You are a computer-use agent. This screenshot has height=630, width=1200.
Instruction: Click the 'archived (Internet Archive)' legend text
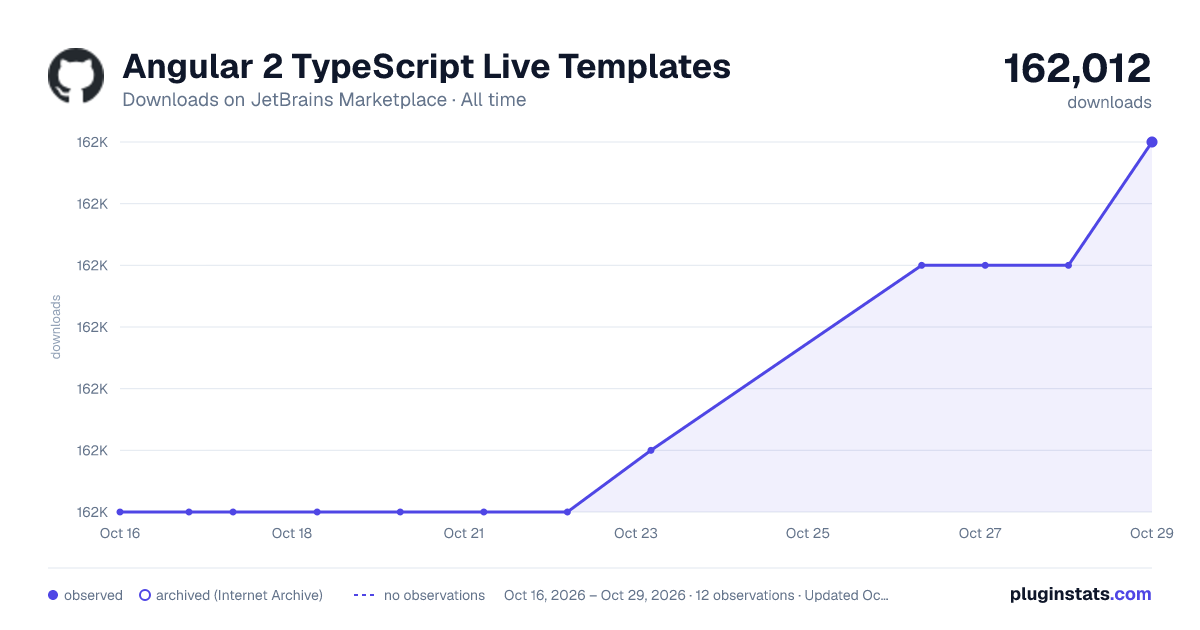click(x=239, y=595)
